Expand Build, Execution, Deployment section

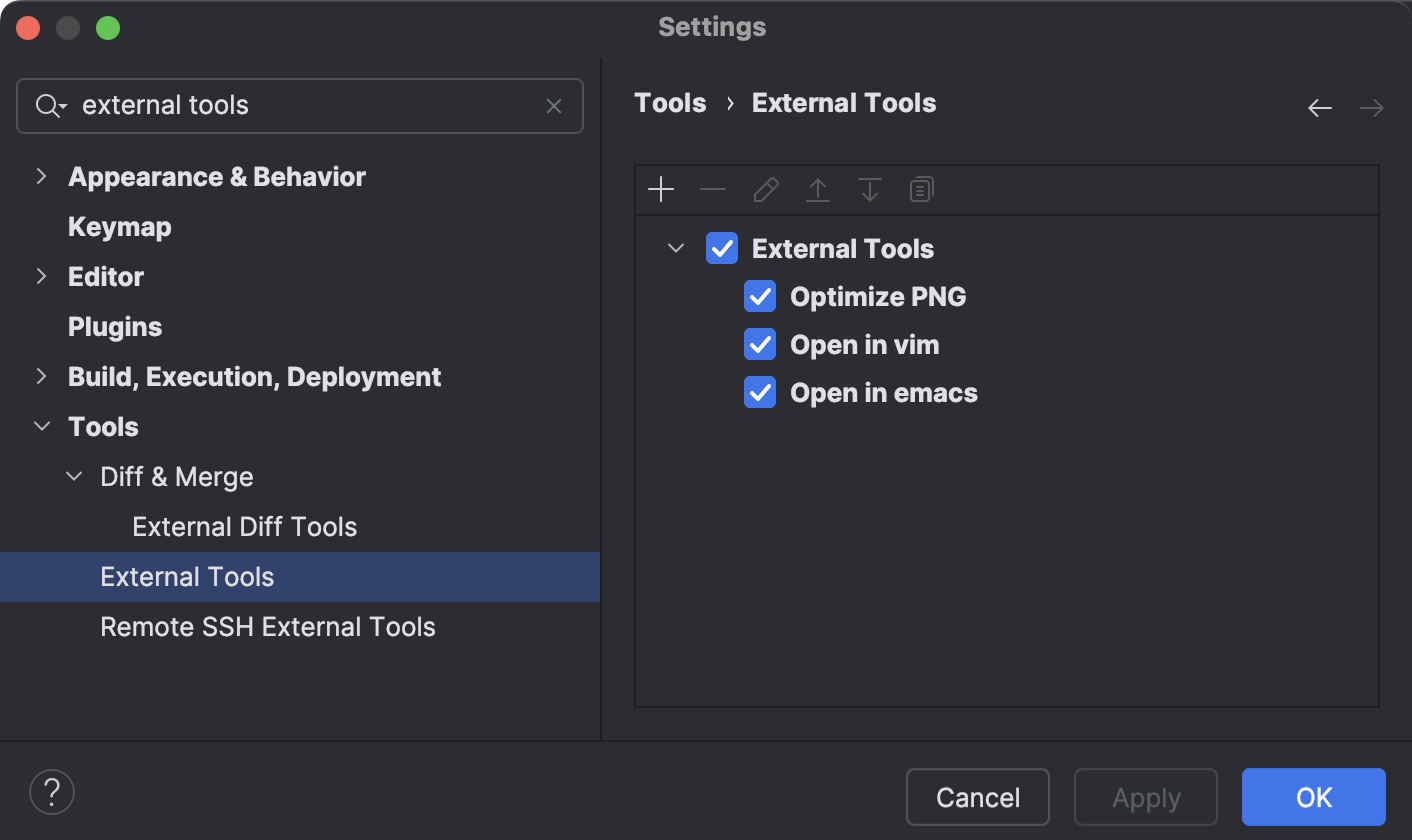tap(41, 377)
